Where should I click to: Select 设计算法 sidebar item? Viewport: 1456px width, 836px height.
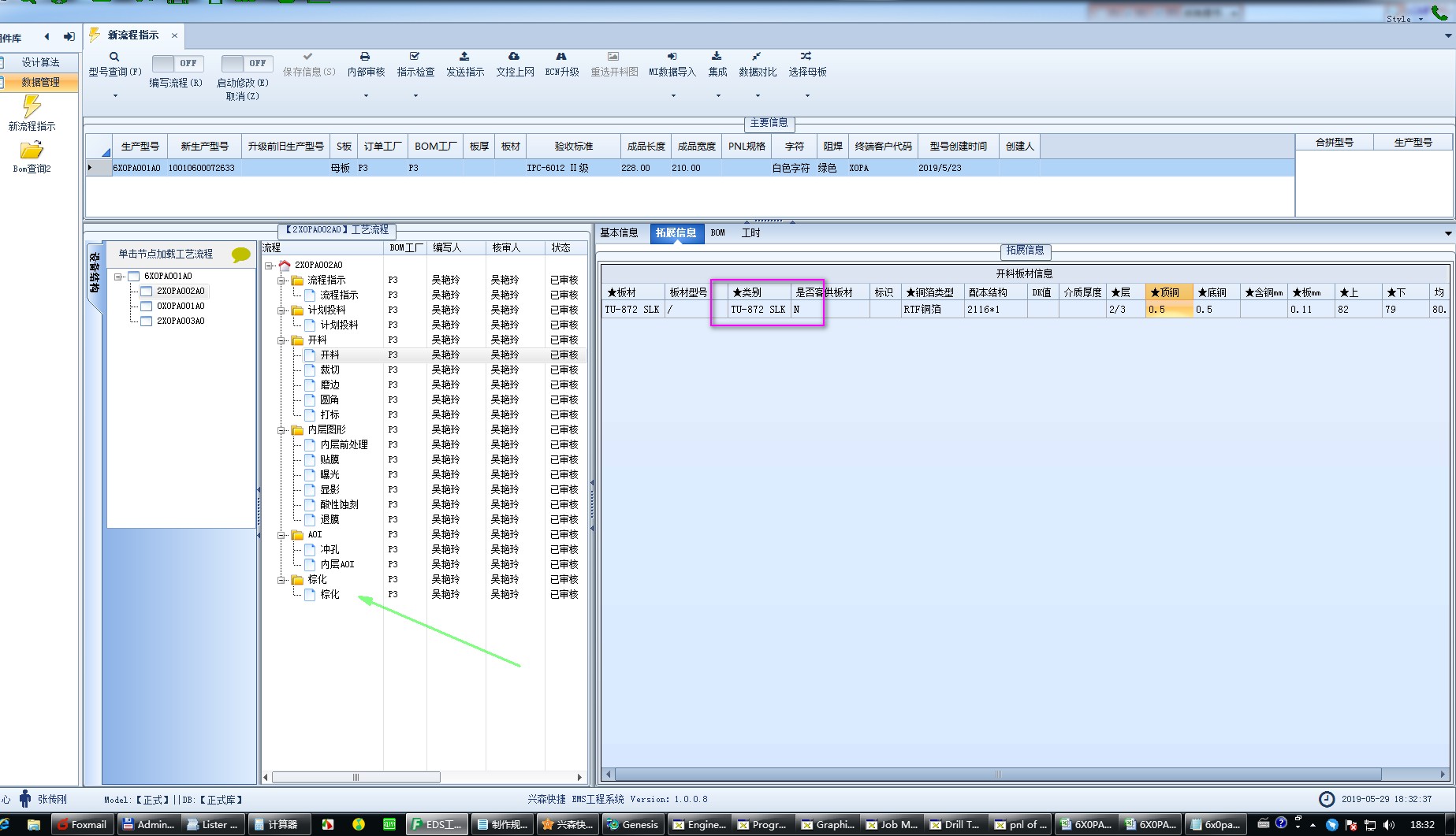click(x=39, y=63)
